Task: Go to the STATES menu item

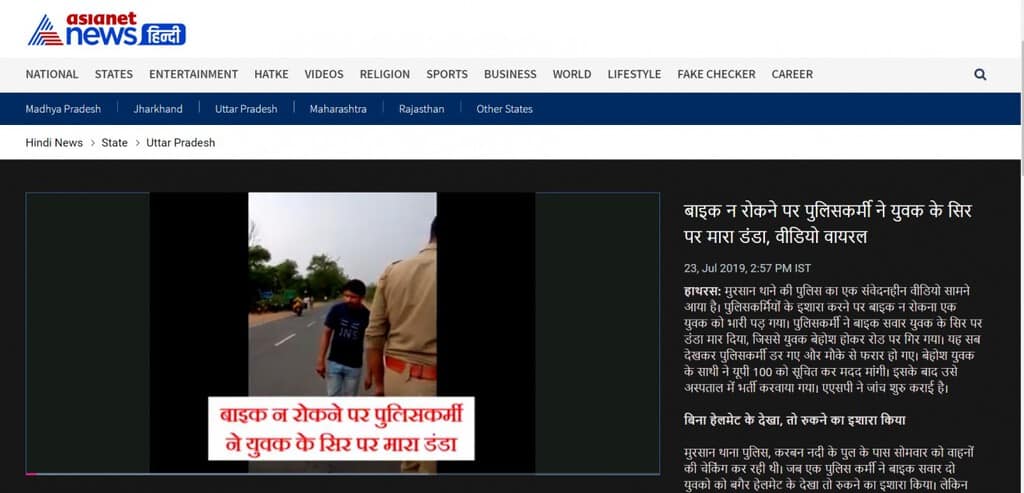Action: [x=114, y=74]
